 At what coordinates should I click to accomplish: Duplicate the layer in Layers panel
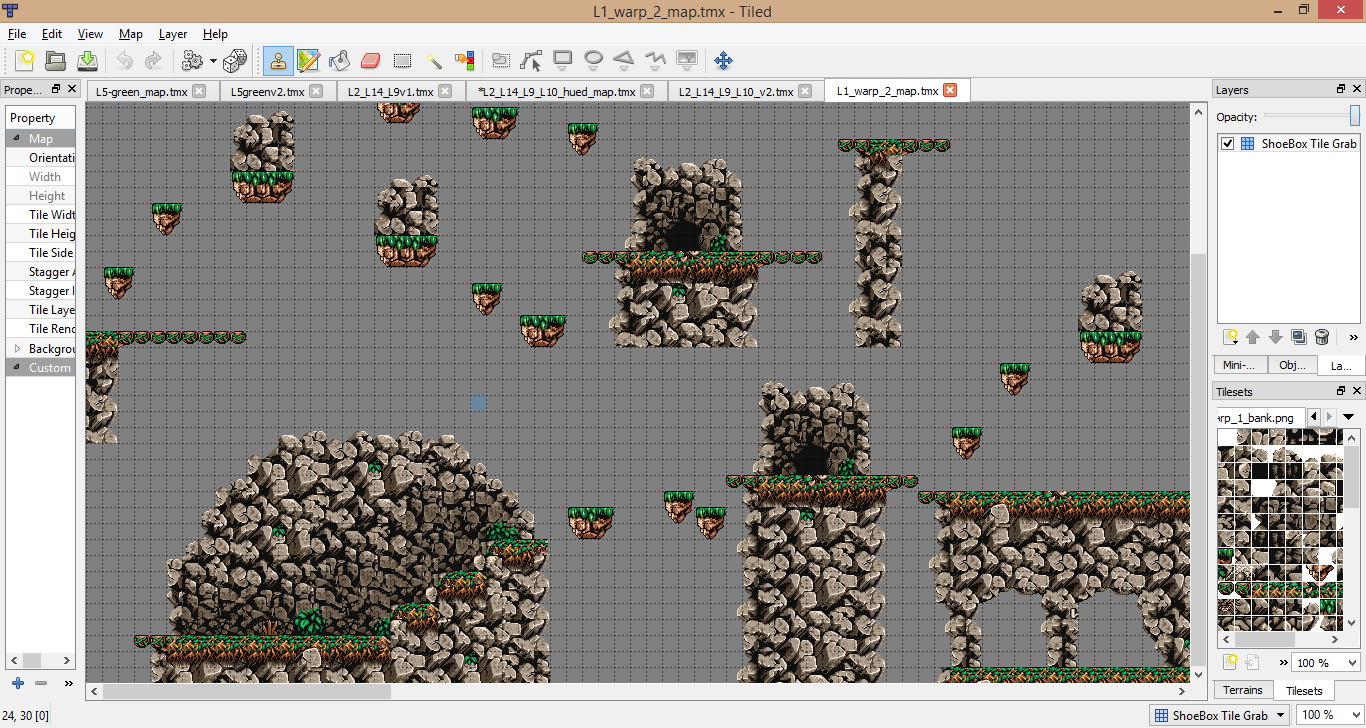[x=1298, y=337]
